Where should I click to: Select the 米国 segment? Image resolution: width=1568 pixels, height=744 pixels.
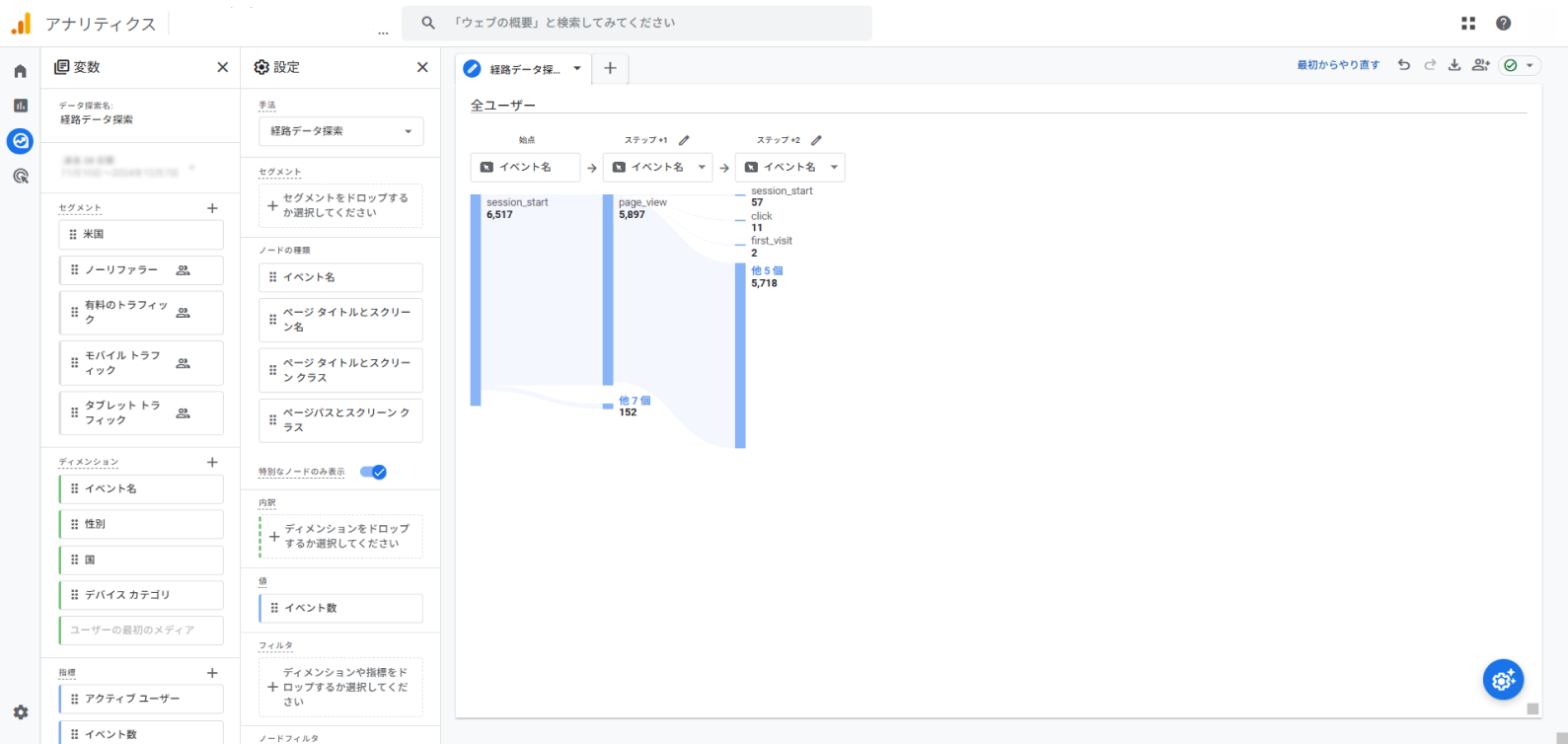coord(141,235)
